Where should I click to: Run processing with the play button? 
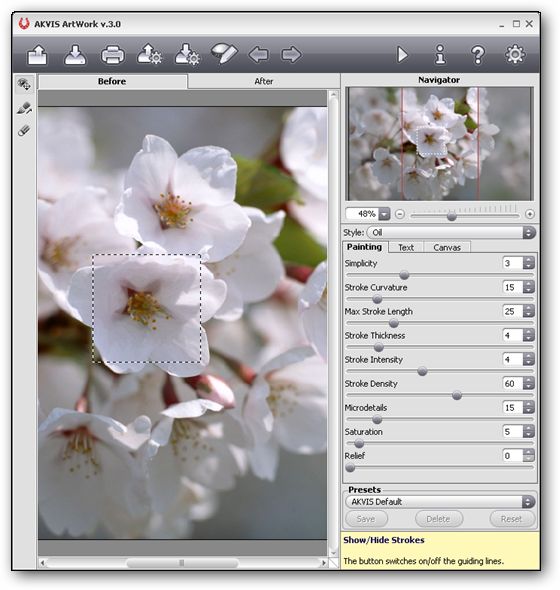402,55
